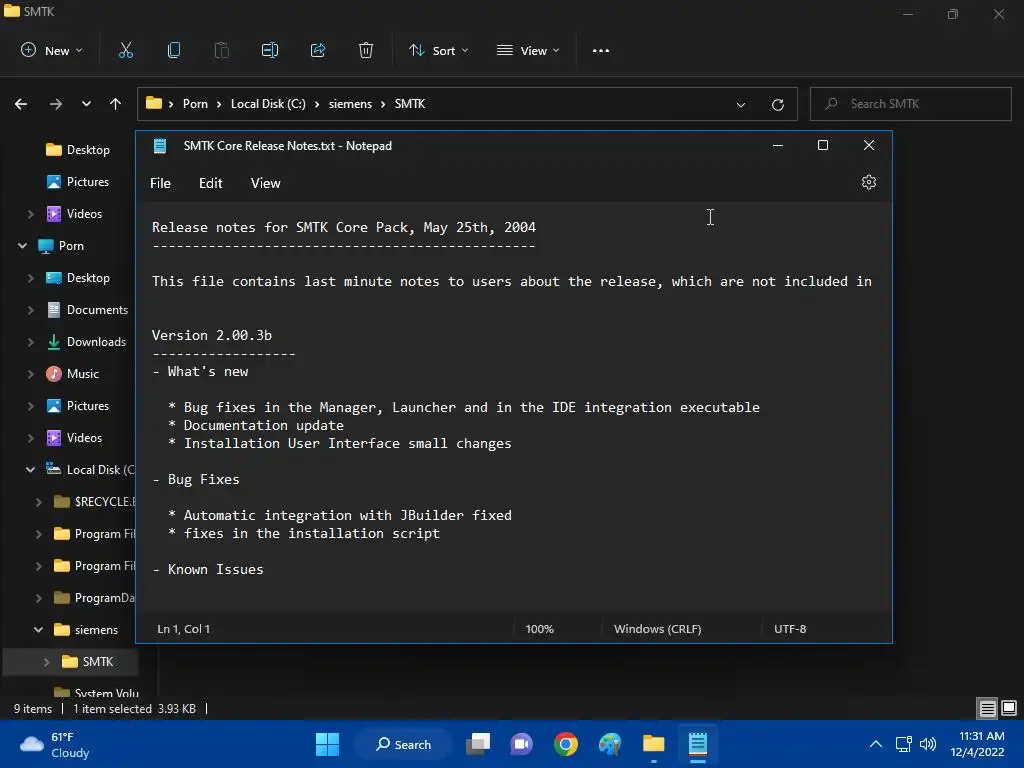1024x768 pixels.
Task: Open the Notepad File menu
Action: point(160,183)
